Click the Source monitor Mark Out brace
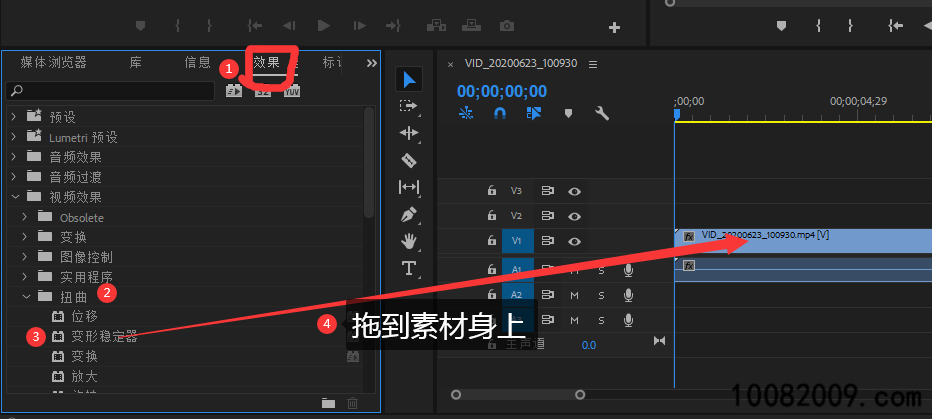 (209, 26)
